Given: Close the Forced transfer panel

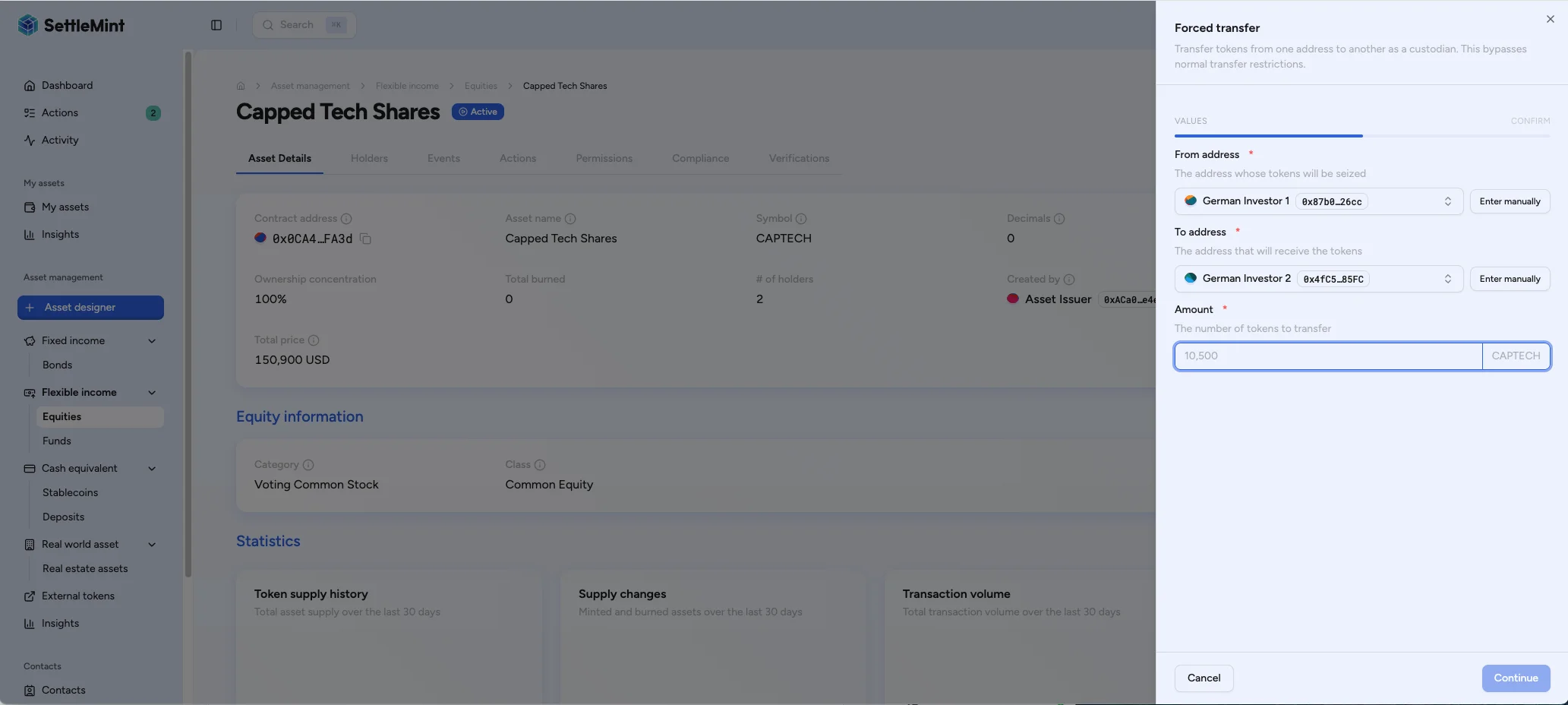Looking at the screenshot, I should click(1550, 19).
